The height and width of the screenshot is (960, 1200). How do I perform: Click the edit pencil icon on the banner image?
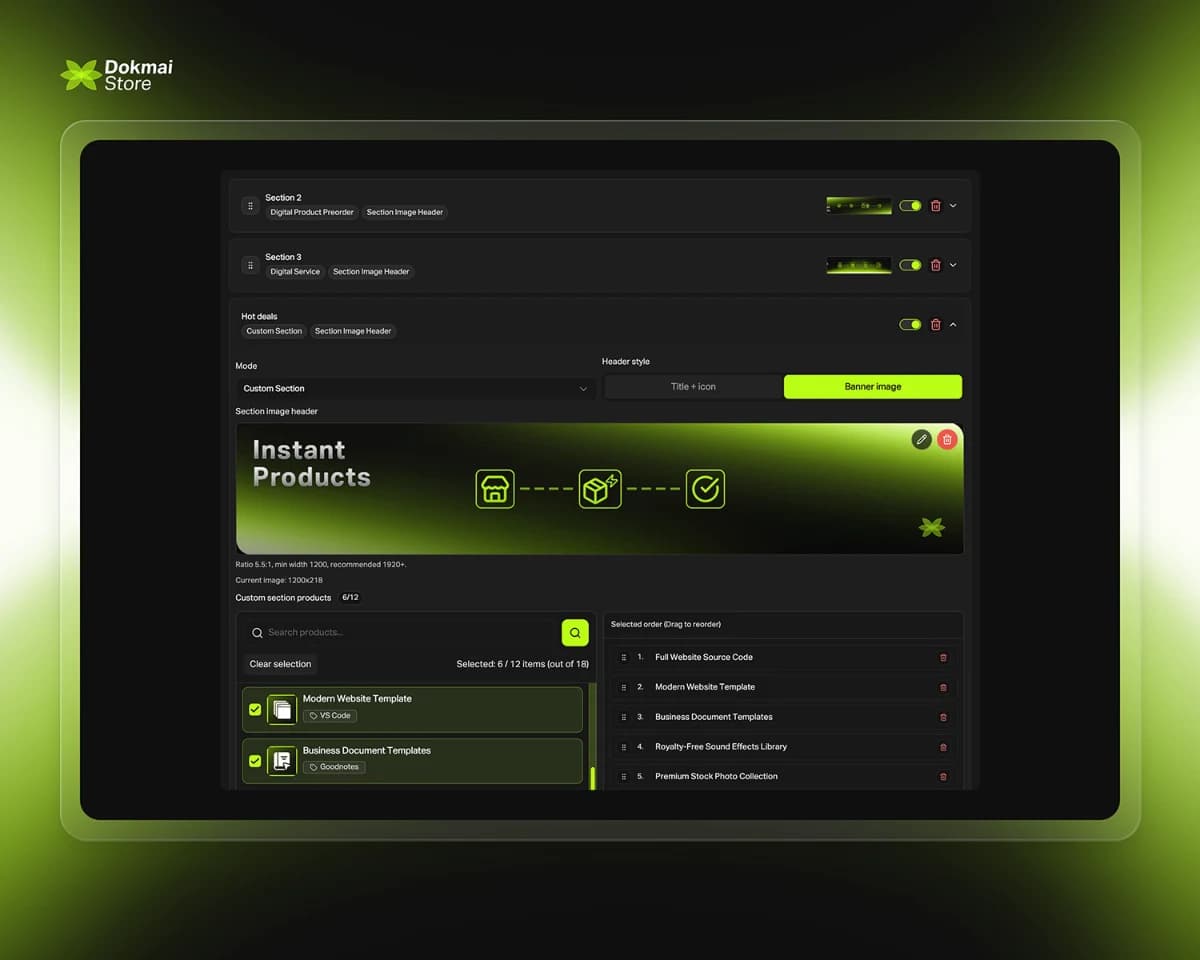922,439
